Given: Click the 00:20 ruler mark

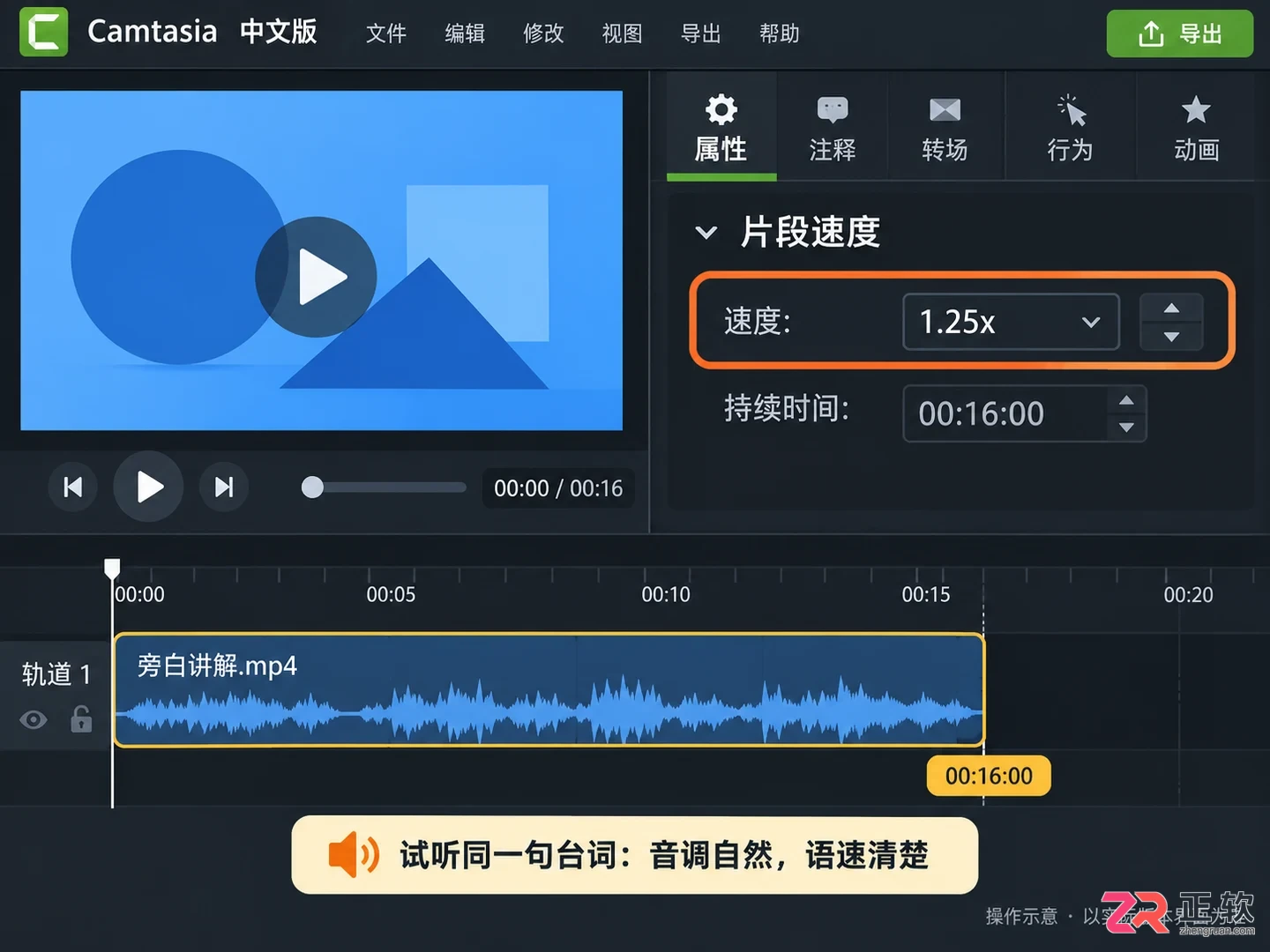Looking at the screenshot, I should [1188, 594].
